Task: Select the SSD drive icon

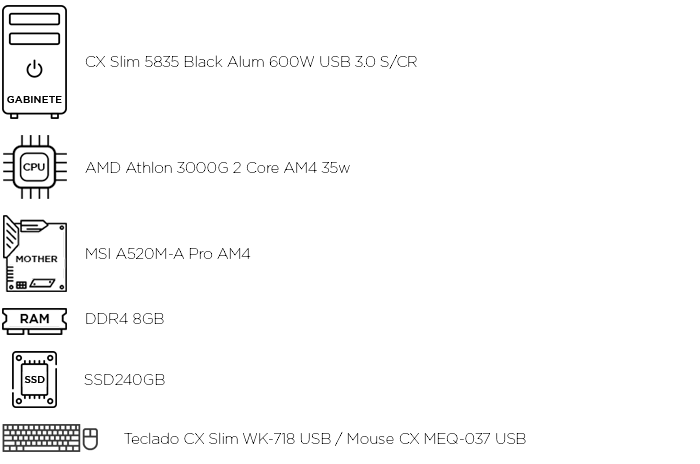Action: click(x=34, y=379)
